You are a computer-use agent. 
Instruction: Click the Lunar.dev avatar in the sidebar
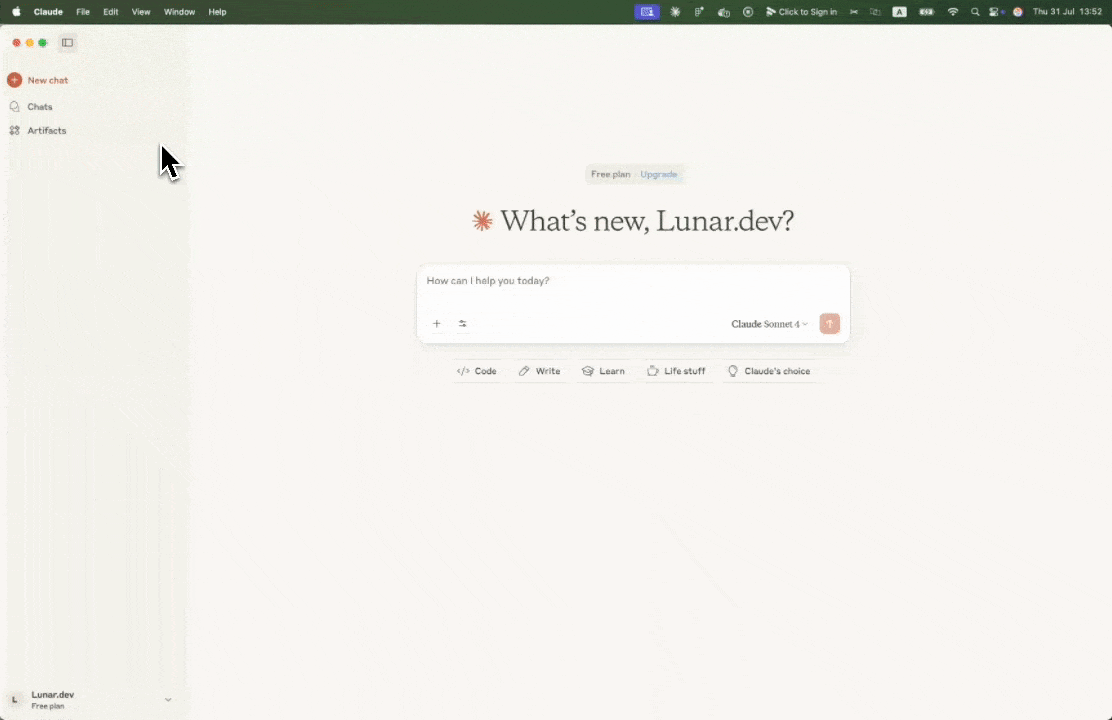[x=14, y=699]
